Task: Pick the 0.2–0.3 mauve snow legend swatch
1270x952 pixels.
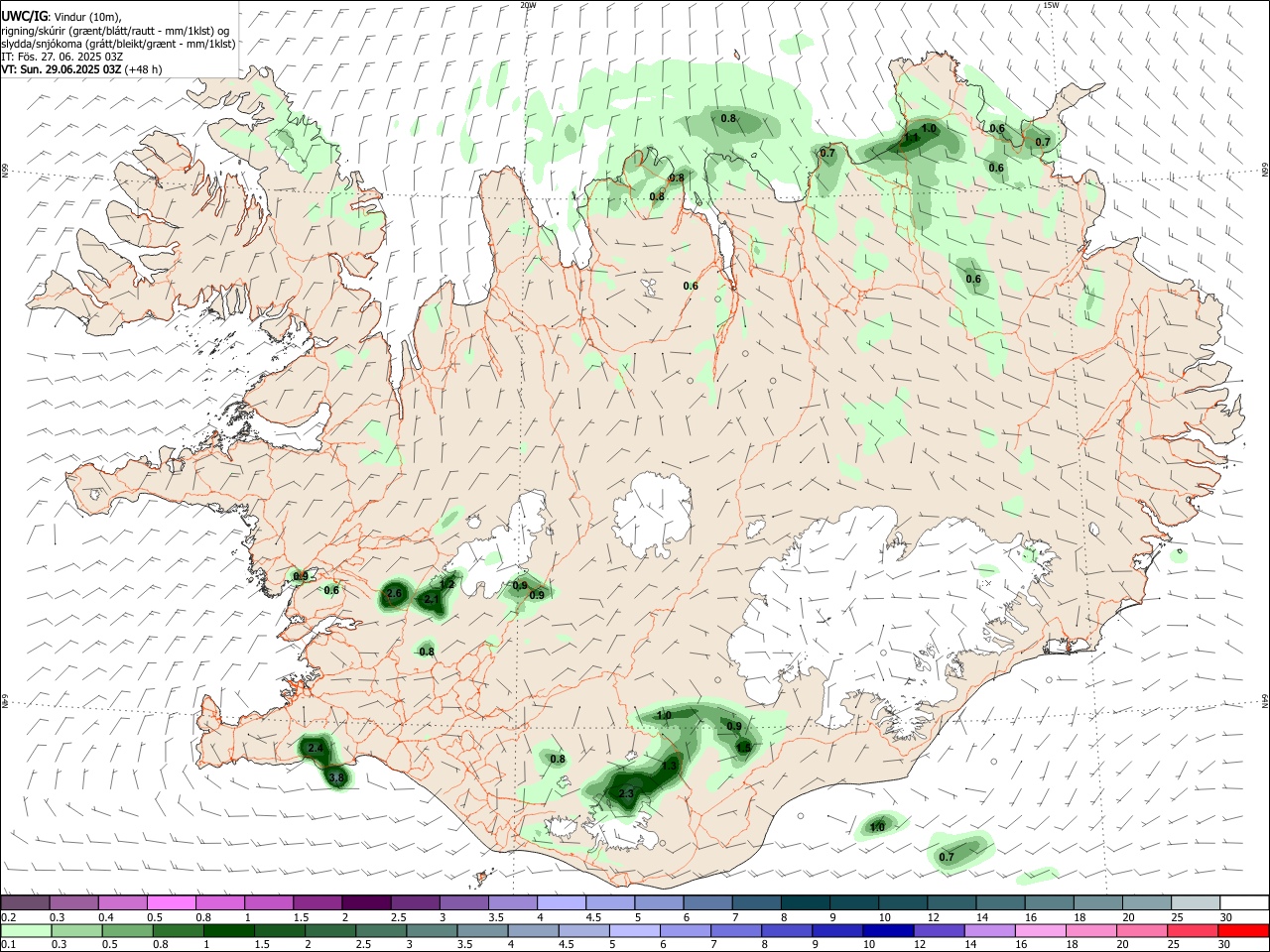Action: pyautogui.click(x=25, y=903)
